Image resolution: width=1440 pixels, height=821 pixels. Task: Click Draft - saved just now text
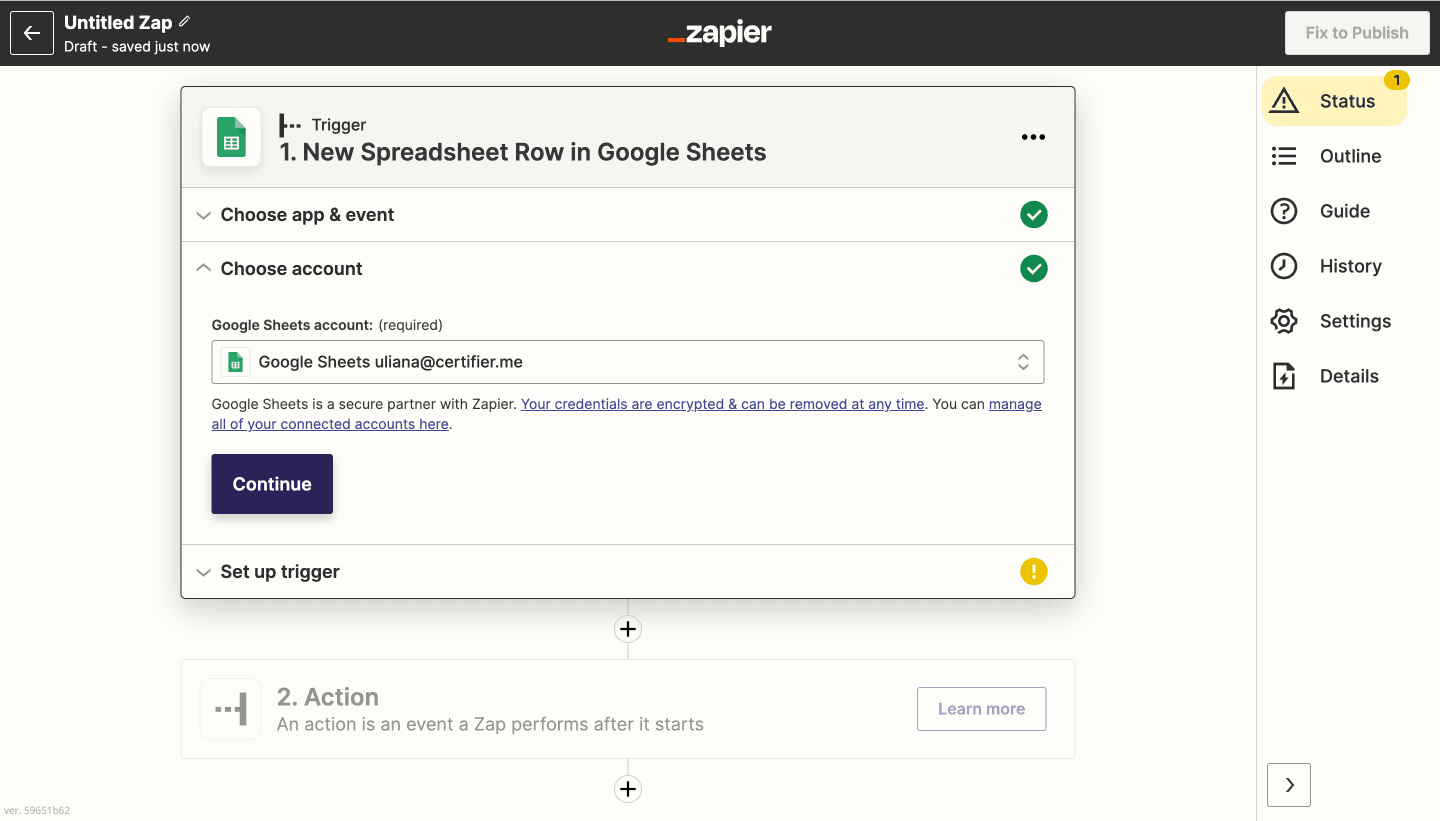137,46
